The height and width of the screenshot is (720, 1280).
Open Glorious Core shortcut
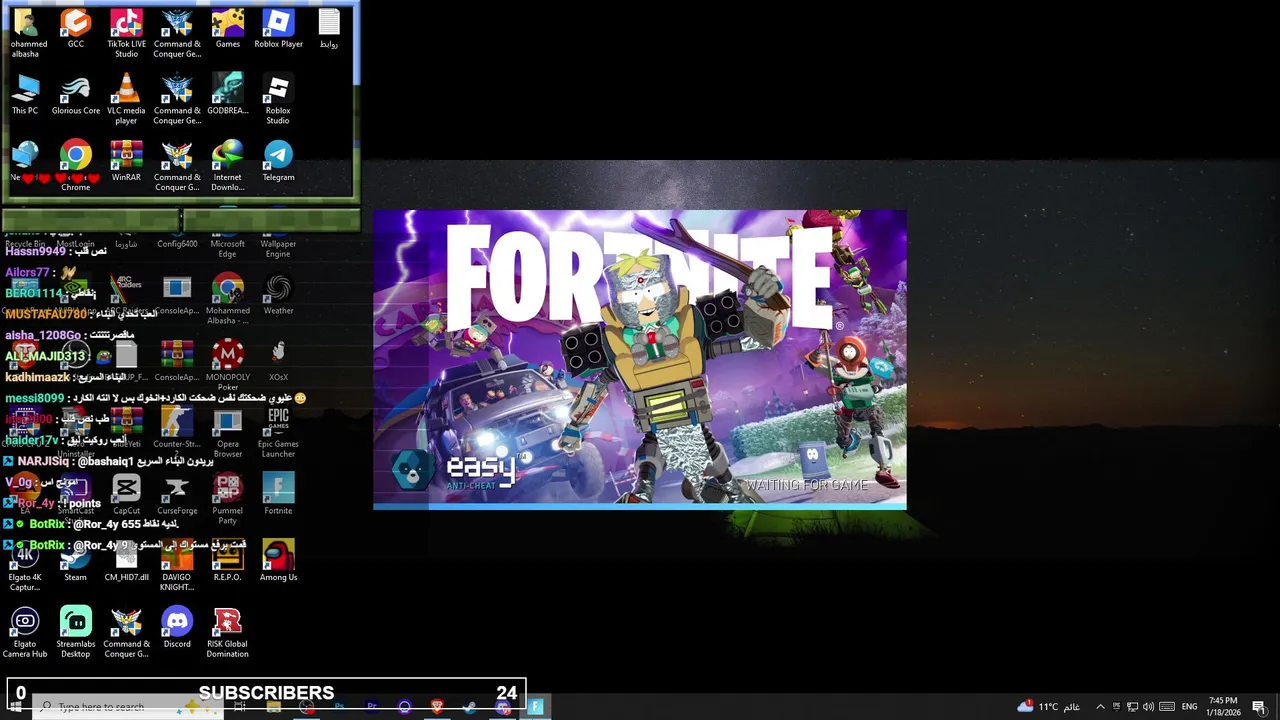(x=75, y=96)
